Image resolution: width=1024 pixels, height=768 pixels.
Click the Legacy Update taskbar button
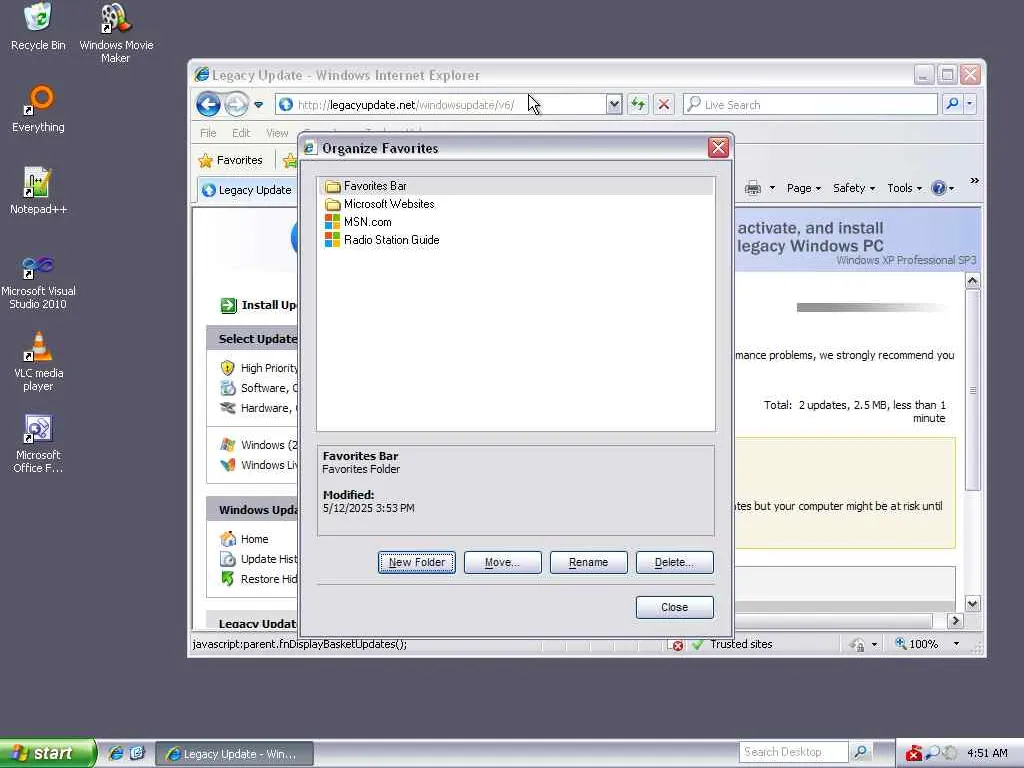tap(235, 754)
